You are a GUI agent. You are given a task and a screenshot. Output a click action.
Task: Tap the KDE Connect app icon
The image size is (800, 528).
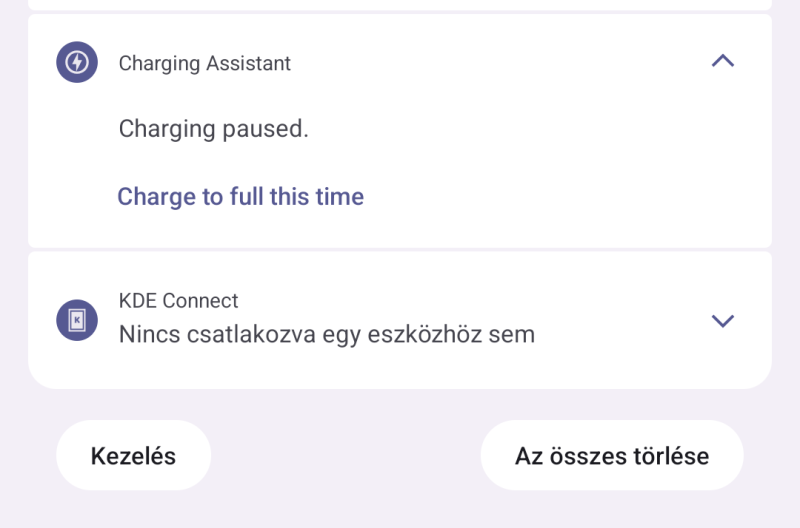coord(77,320)
